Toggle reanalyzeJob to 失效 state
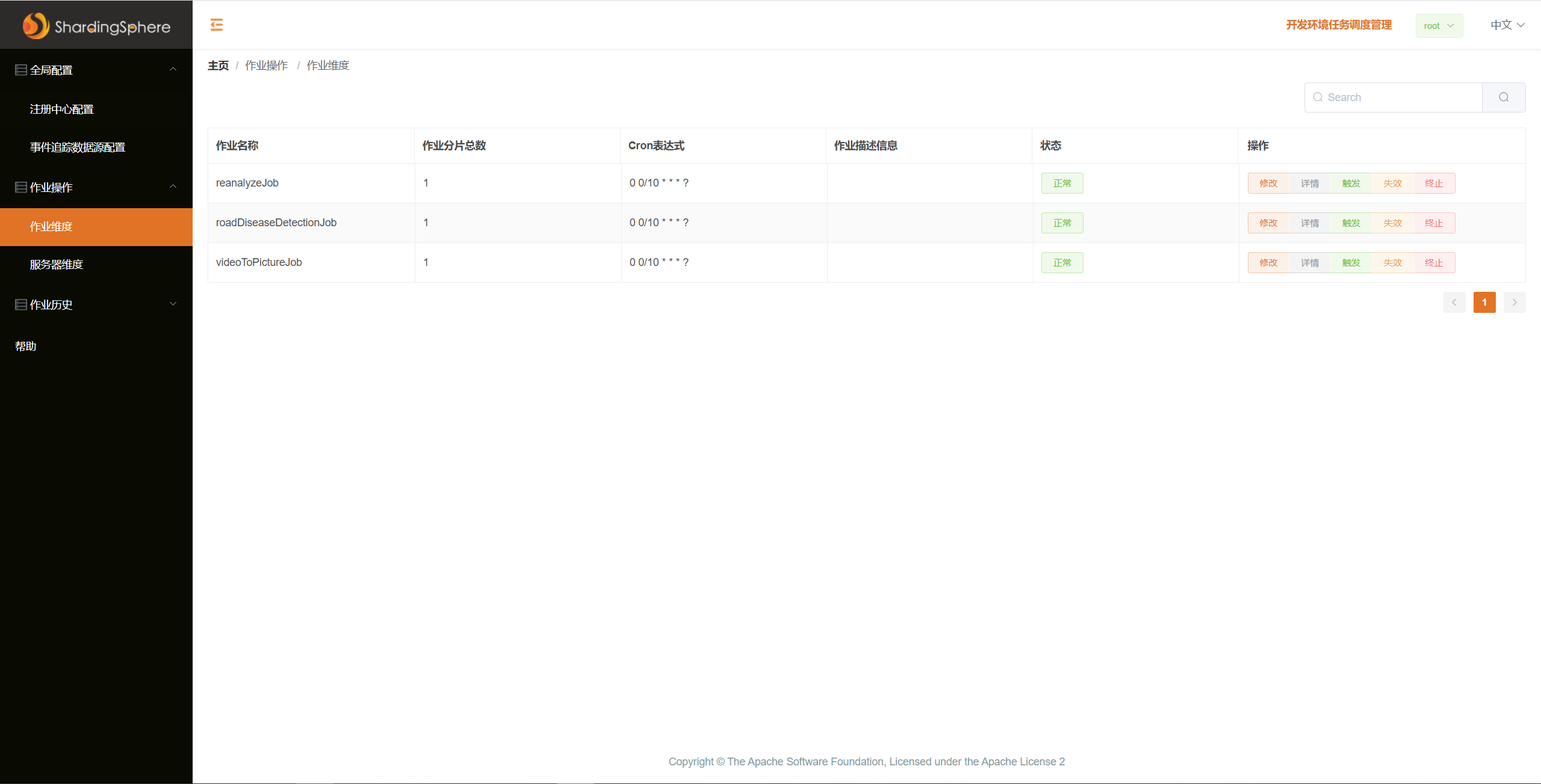 [1392, 183]
